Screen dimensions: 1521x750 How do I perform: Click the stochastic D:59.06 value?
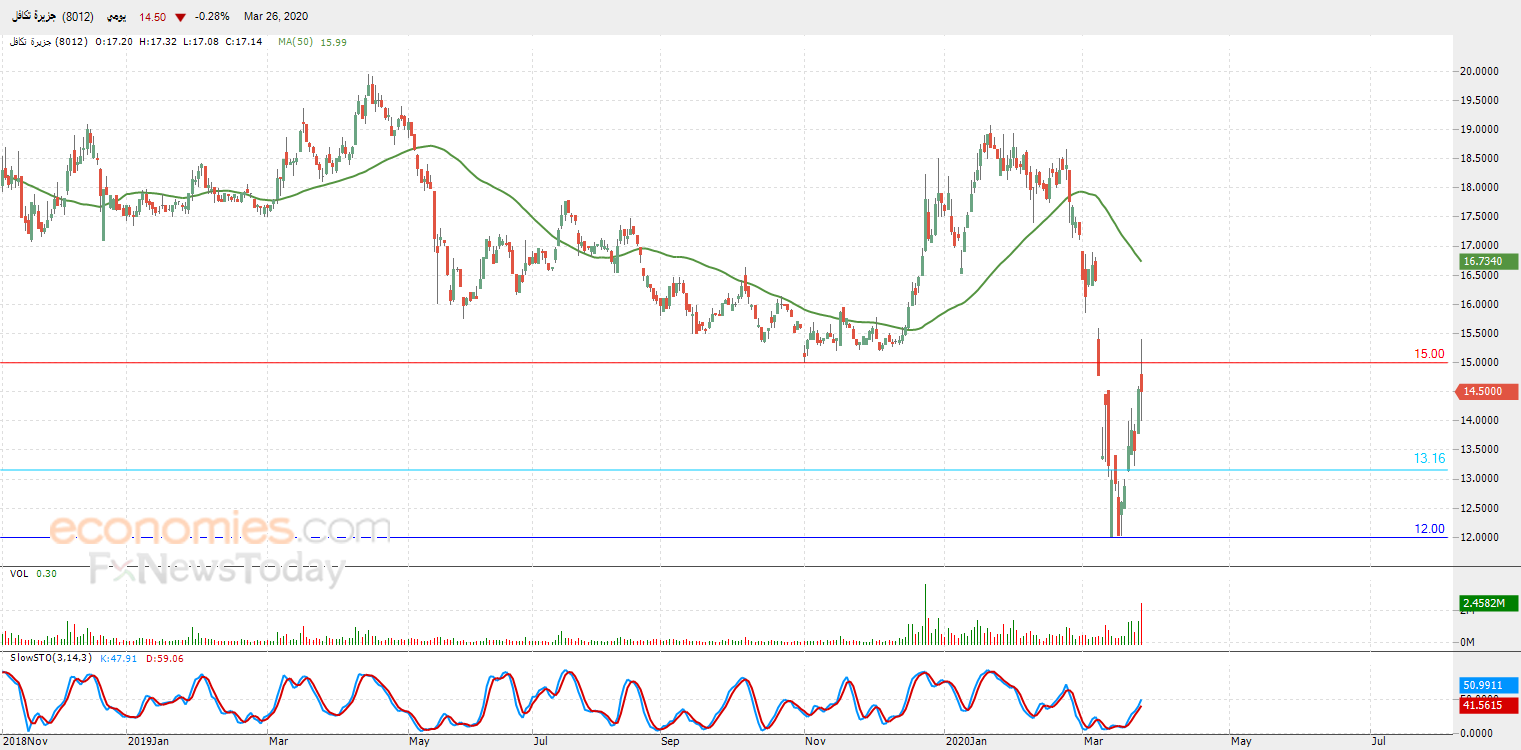(x=164, y=658)
